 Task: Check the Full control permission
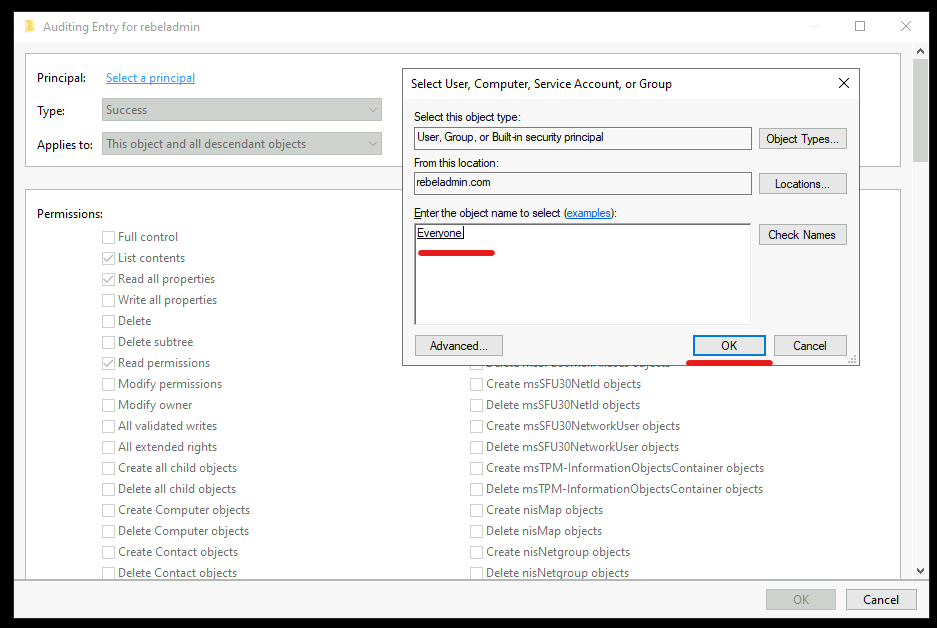click(108, 237)
